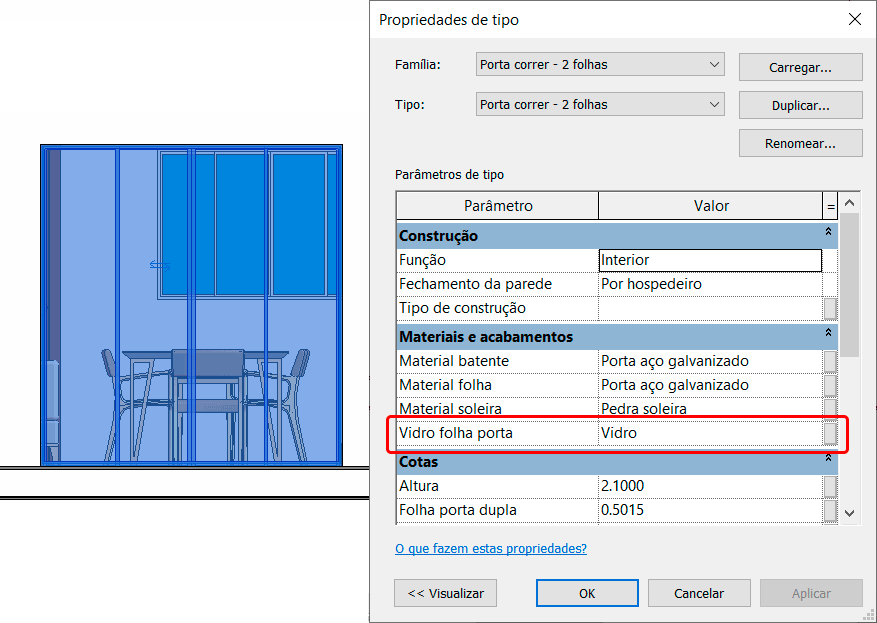Click the parameter list scroll down arrow
Viewport: 877px width, 623px height.
click(x=849, y=513)
